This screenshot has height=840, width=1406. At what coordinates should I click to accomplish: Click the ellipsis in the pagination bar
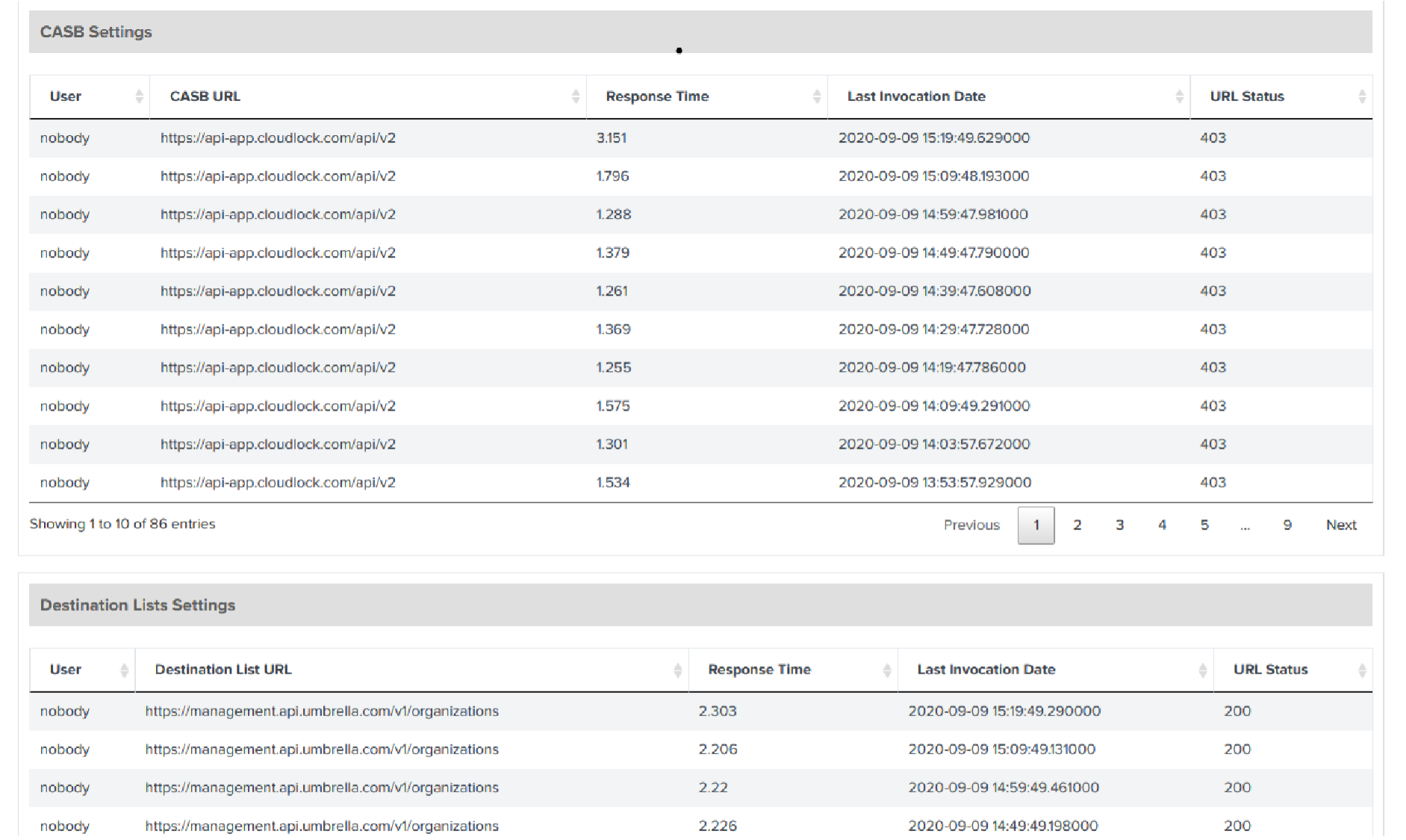pyautogui.click(x=1245, y=525)
